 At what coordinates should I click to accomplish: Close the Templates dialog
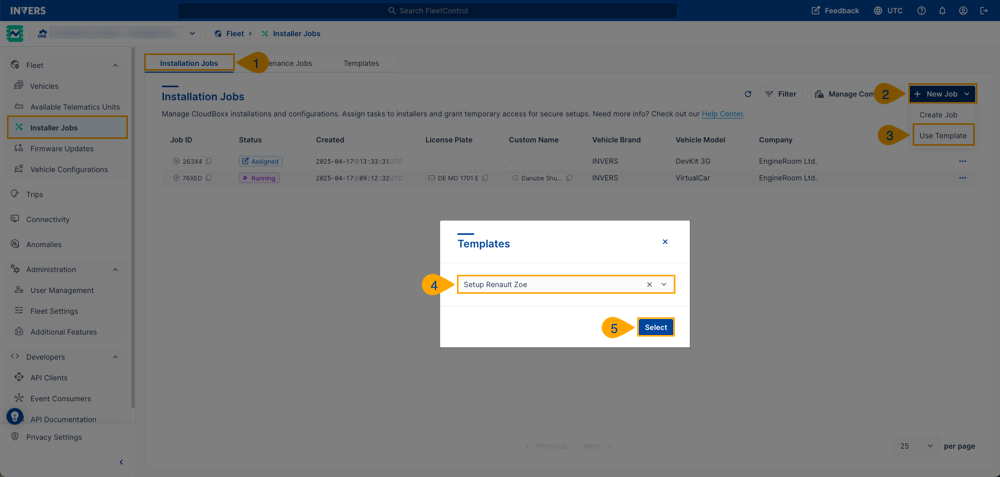point(665,242)
